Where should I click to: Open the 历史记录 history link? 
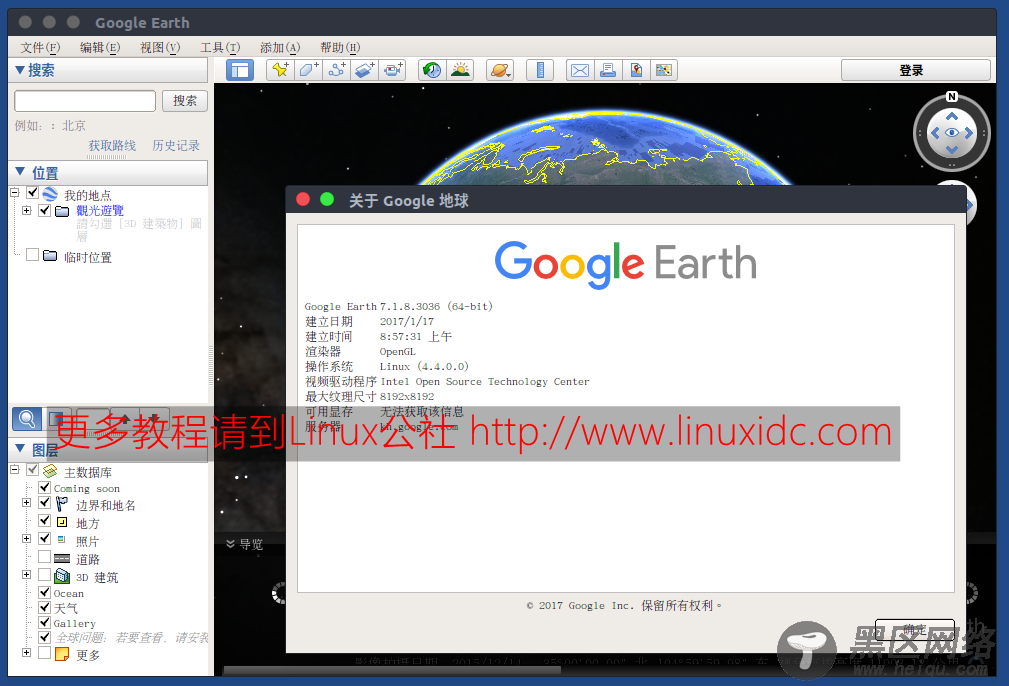pyautogui.click(x=176, y=145)
